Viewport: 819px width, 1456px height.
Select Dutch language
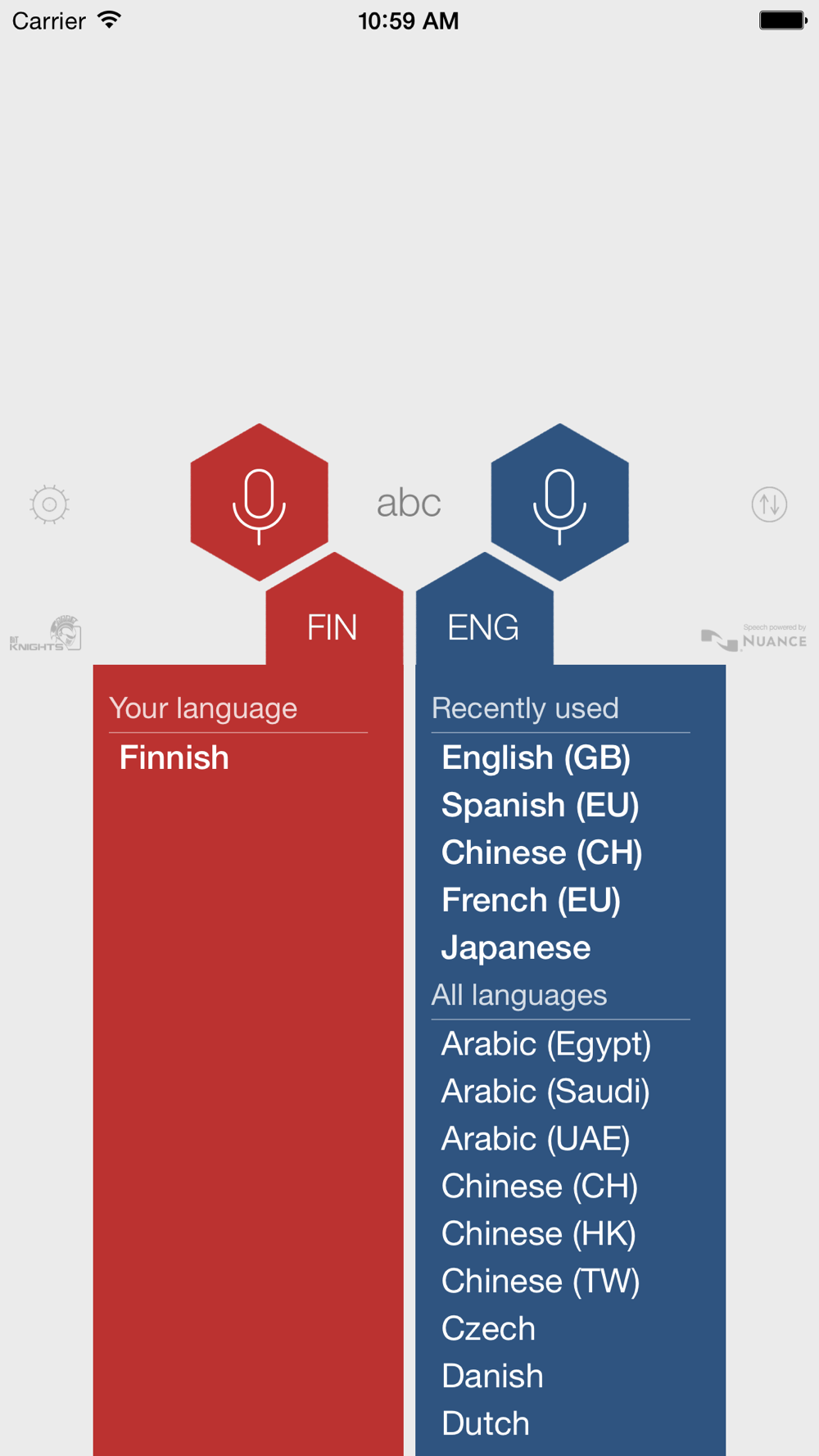[485, 1424]
